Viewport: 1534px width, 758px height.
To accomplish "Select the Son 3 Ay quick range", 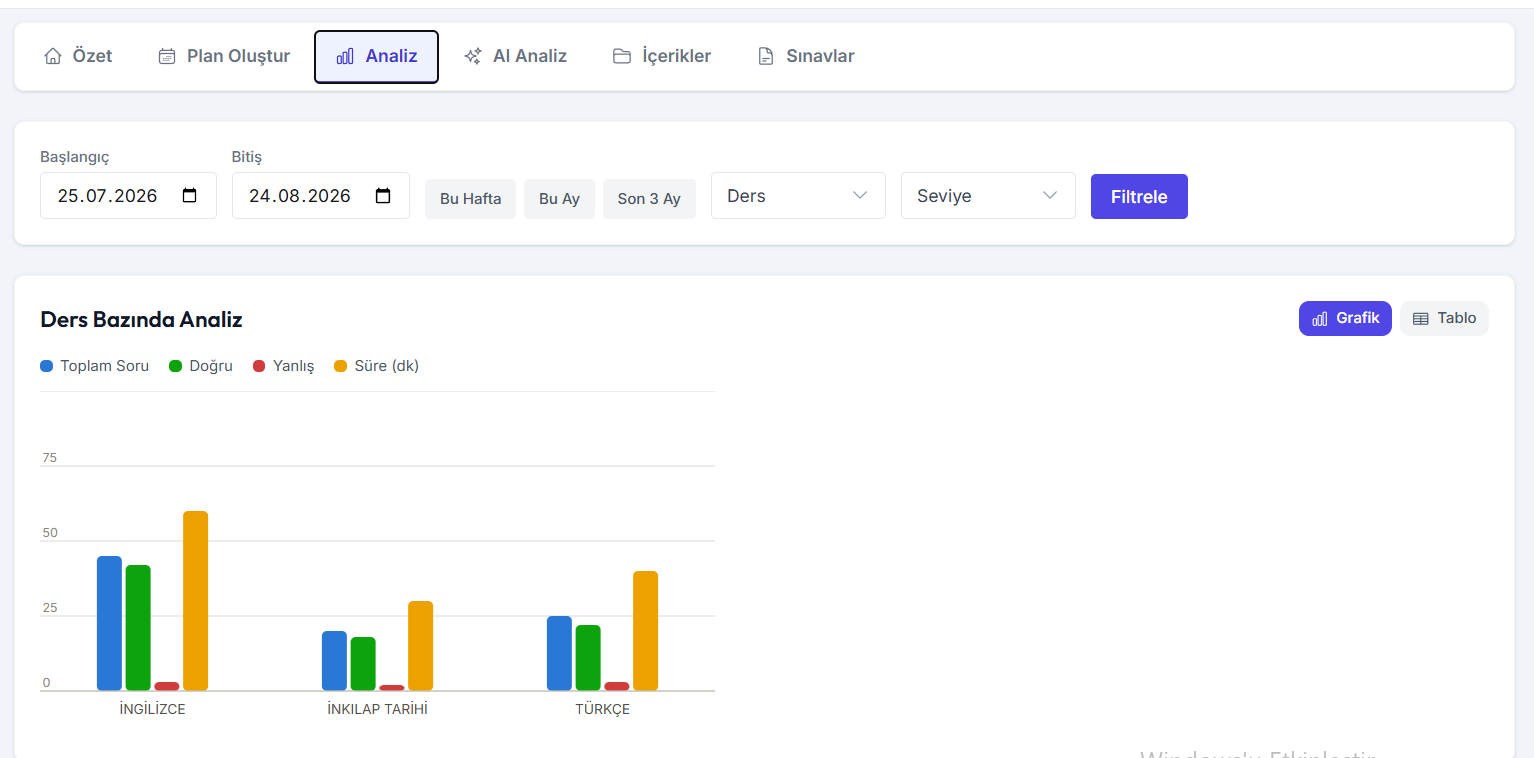I will 649,199.
